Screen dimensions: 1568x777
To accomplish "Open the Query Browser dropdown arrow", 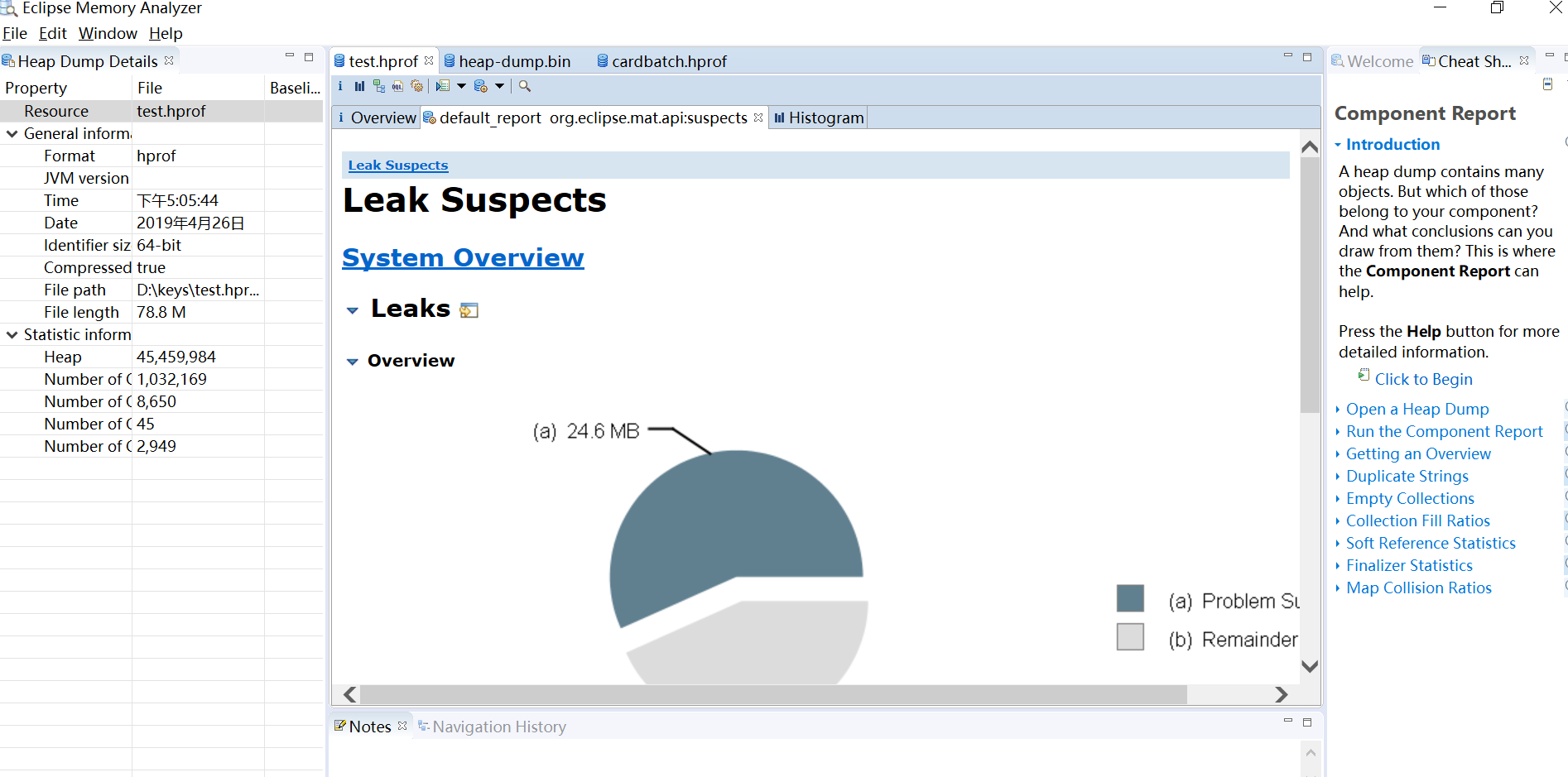I will [499, 86].
